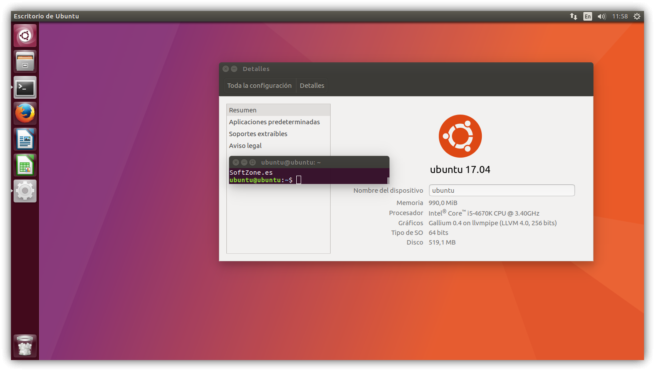Click the Escritorio de Ubuntu panel title
The width and height of the screenshot is (655, 371).
tap(46, 16)
